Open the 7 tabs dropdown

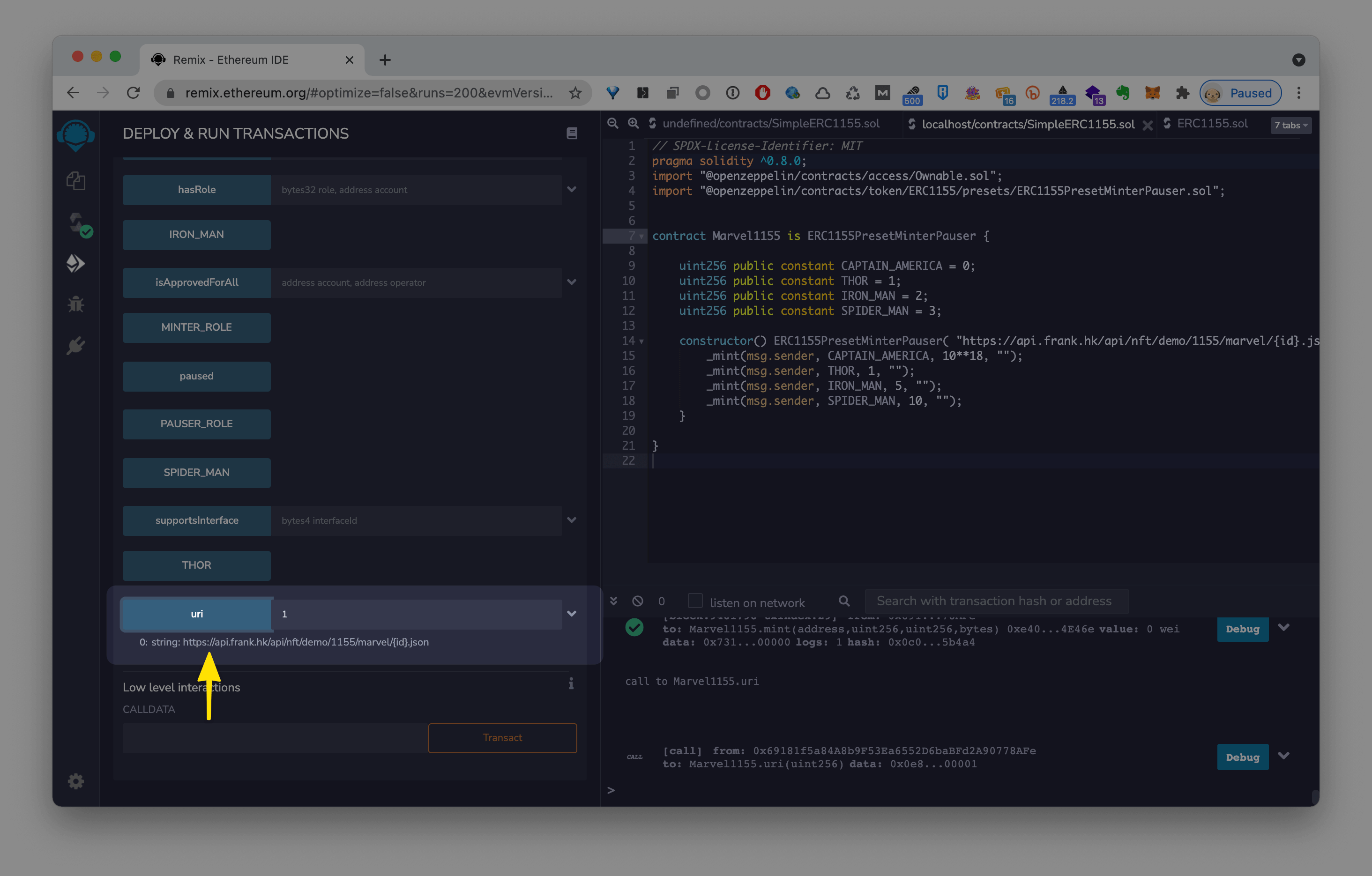click(1290, 125)
